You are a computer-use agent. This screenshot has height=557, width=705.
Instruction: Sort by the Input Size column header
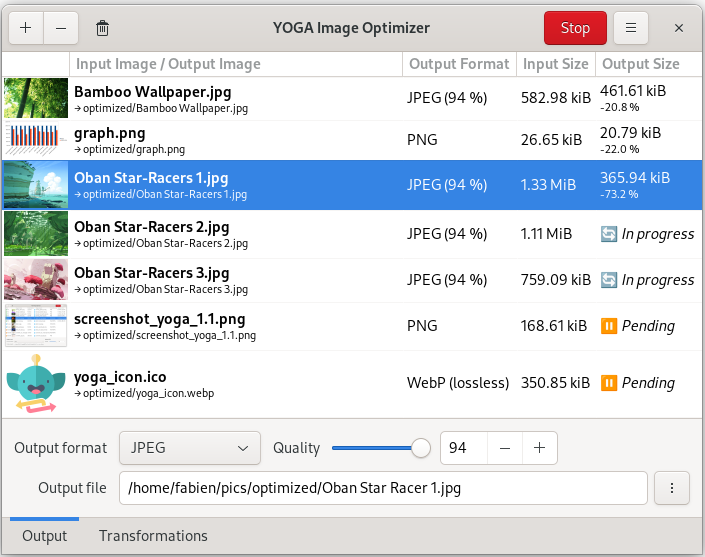point(555,64)
